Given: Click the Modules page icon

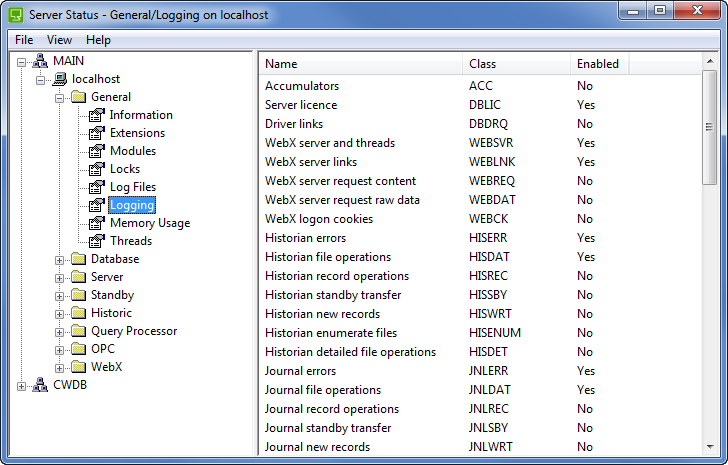Looking at the screenshot, I should tap(97, 151).
